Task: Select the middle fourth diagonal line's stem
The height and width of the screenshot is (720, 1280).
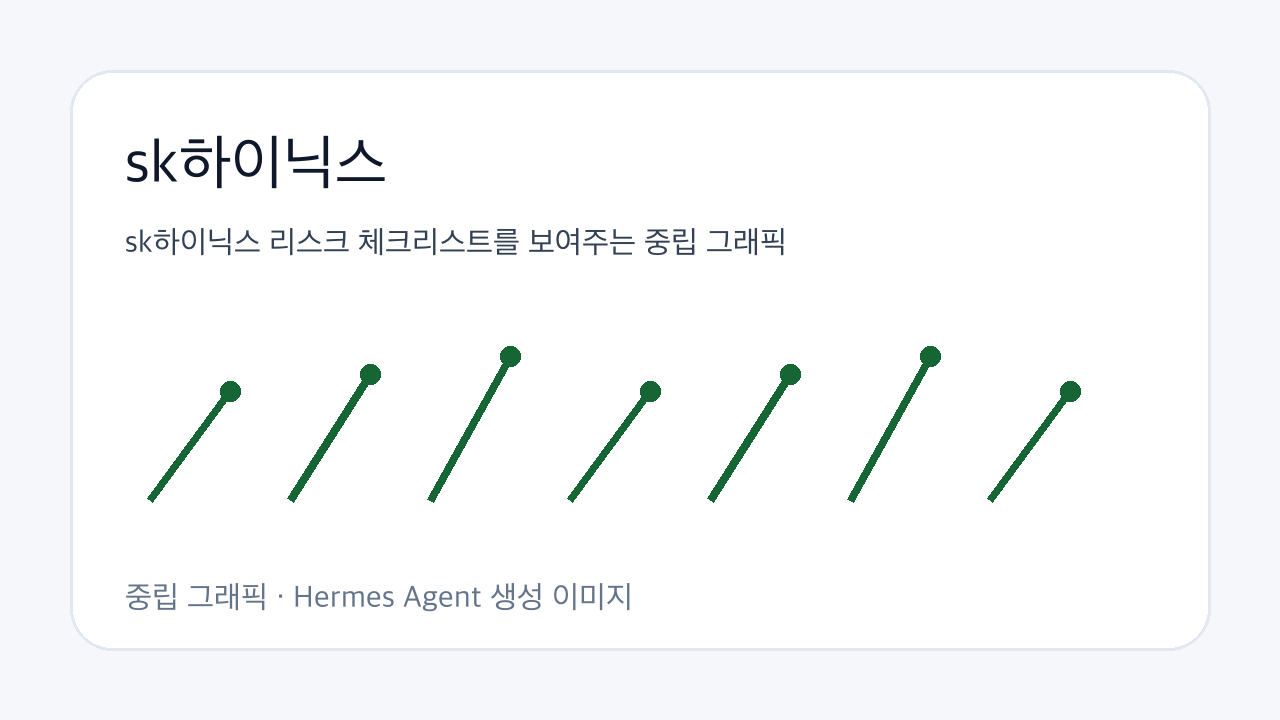Action: tap(610, 445)
